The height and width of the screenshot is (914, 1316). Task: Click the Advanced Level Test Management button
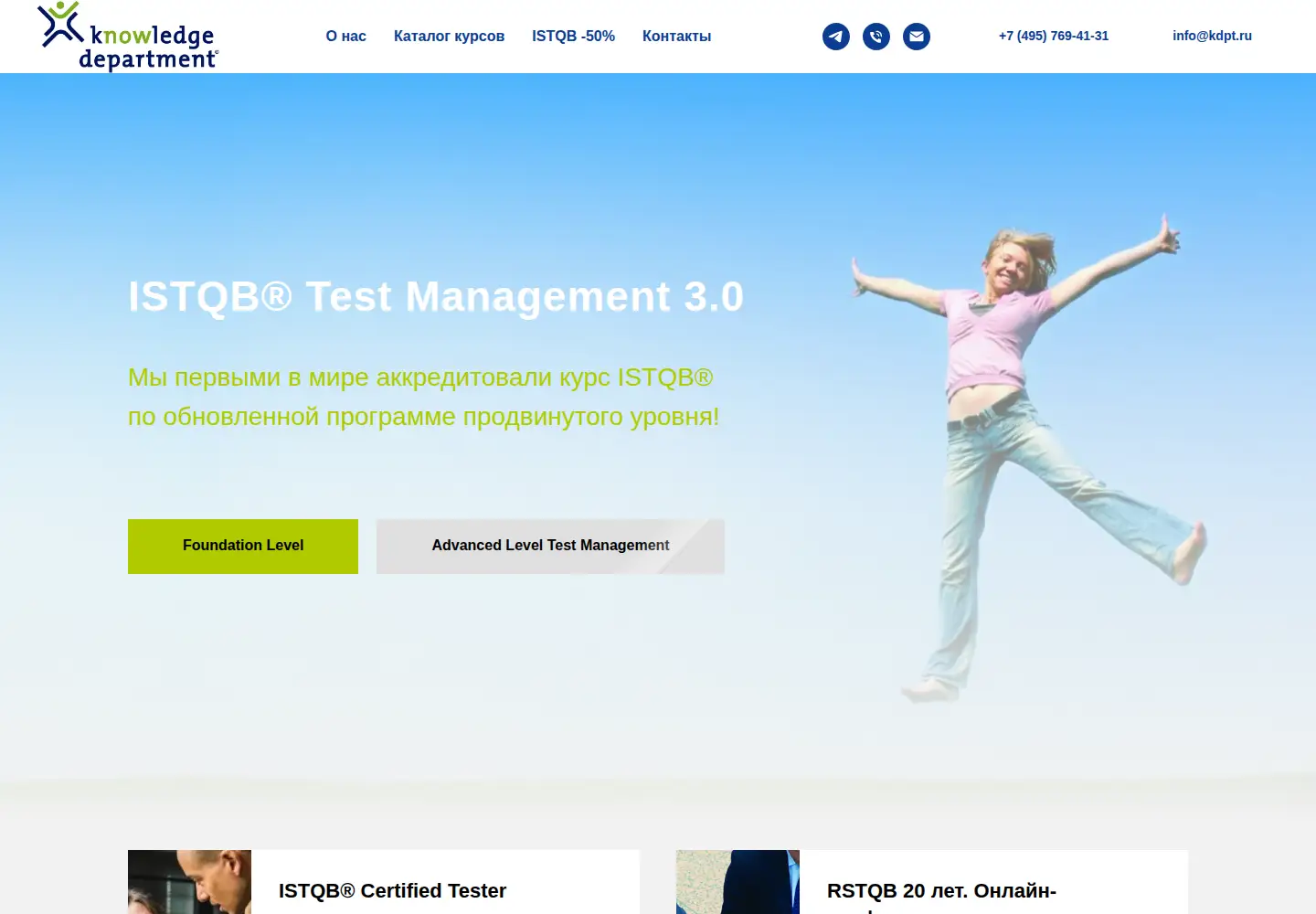(x=550, y=547)
